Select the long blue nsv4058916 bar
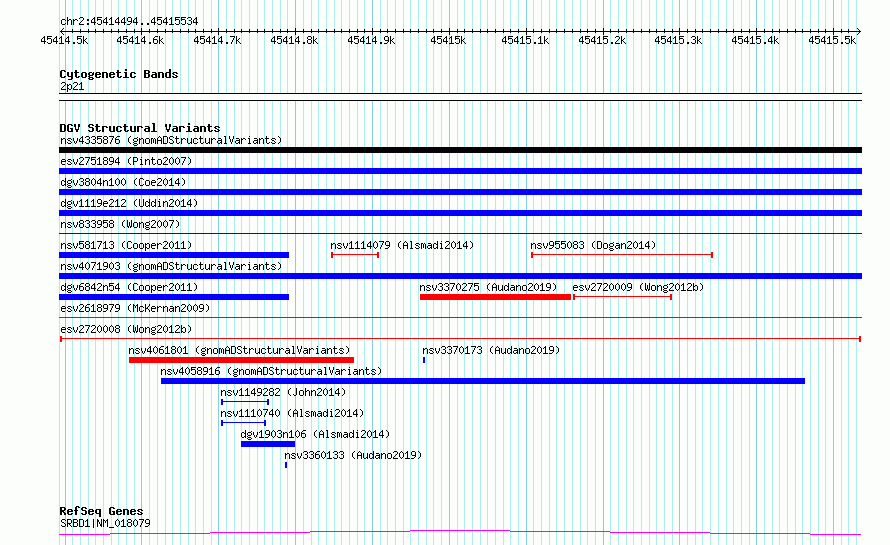This screenshot has width=890, height=545. point(482,381)
